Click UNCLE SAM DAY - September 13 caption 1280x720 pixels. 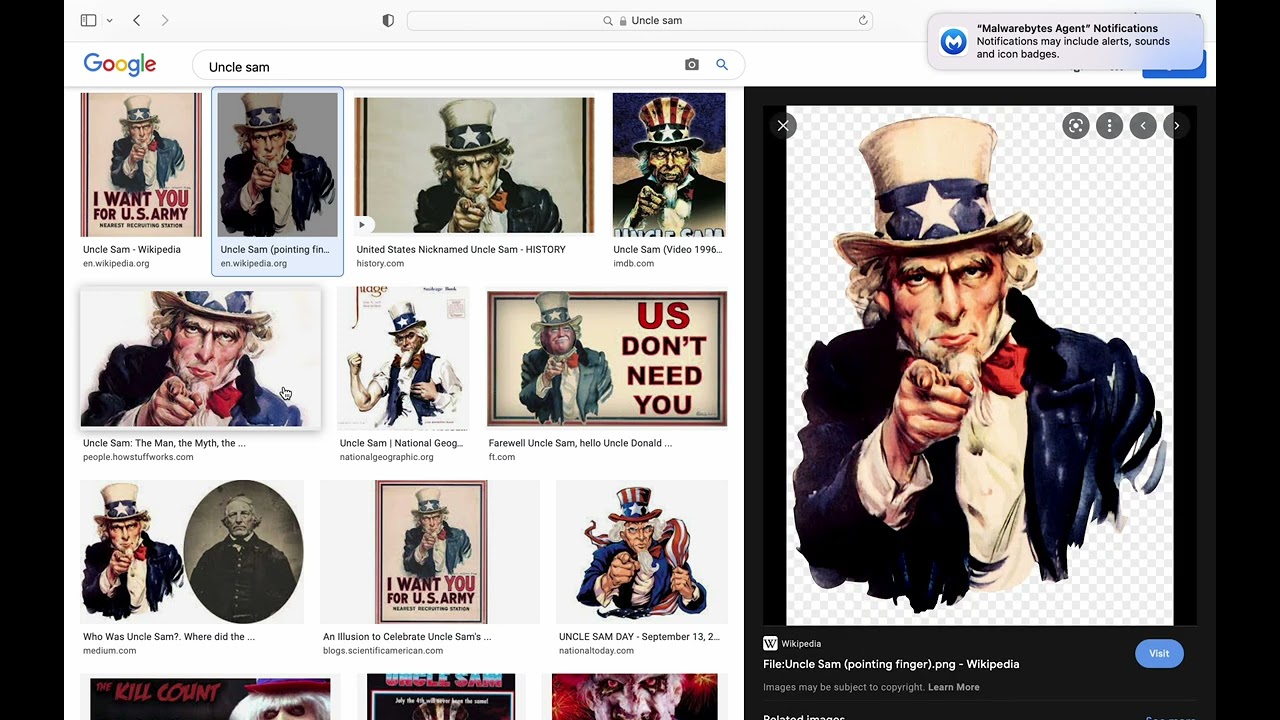pyautogui.click(x=639, y=636)
